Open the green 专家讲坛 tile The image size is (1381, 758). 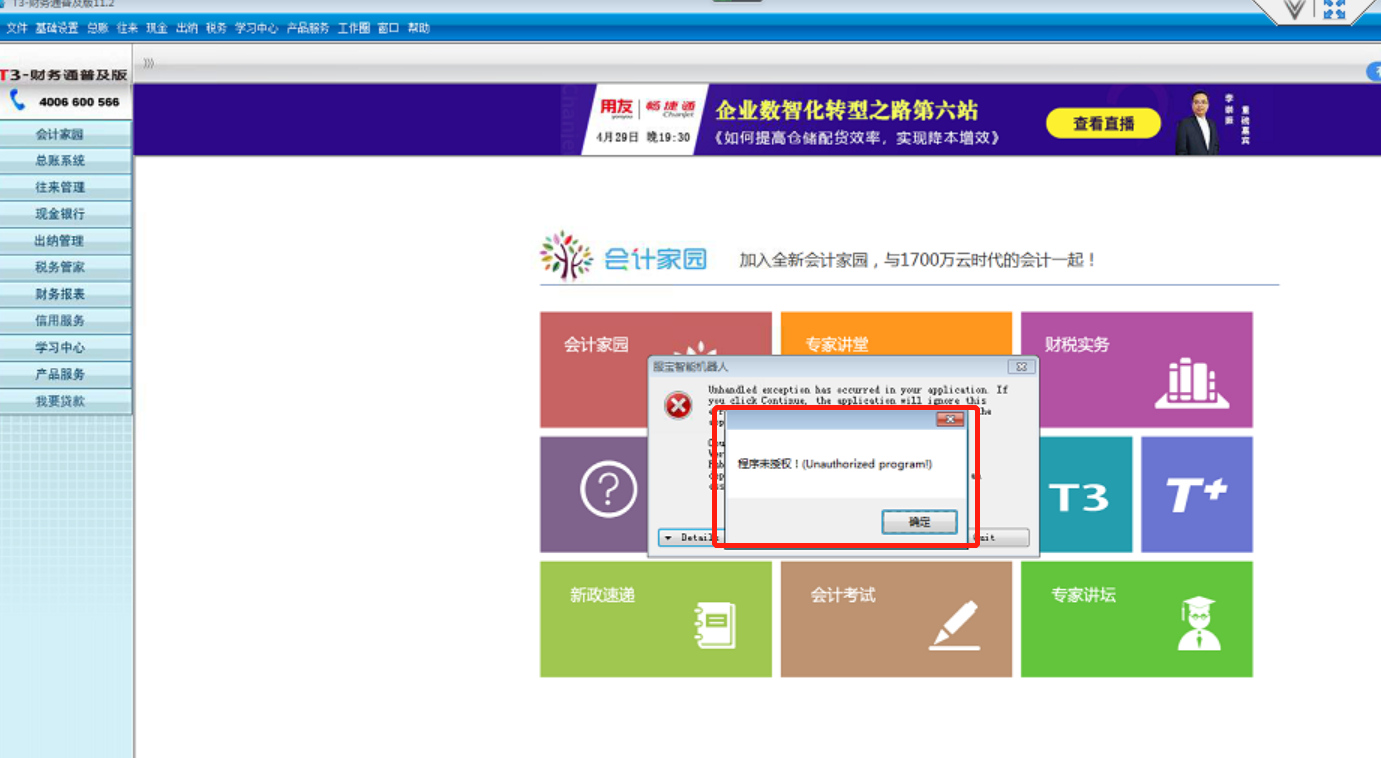pyautogui.click(x=1137, y=619)
